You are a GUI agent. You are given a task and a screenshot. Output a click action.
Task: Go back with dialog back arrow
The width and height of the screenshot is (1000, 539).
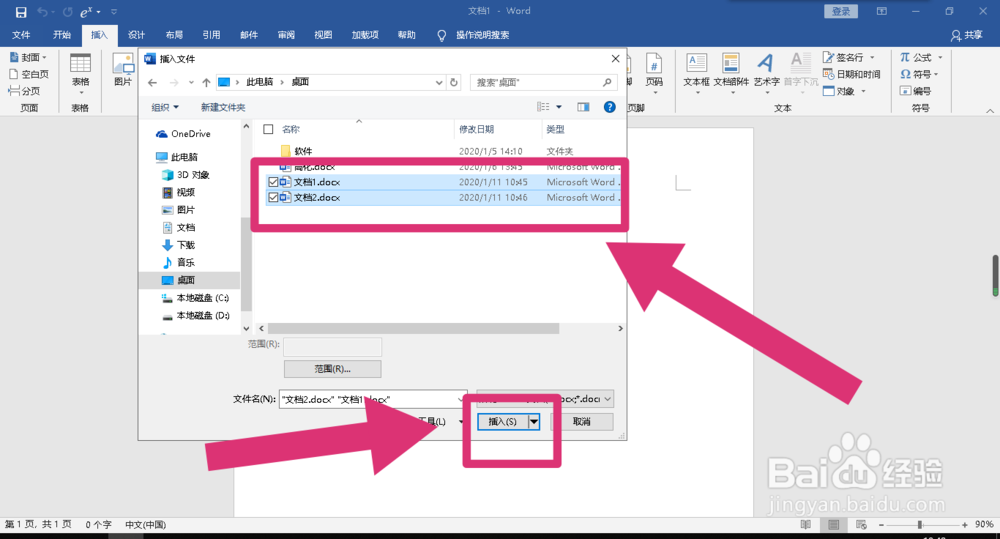[152, 82]
